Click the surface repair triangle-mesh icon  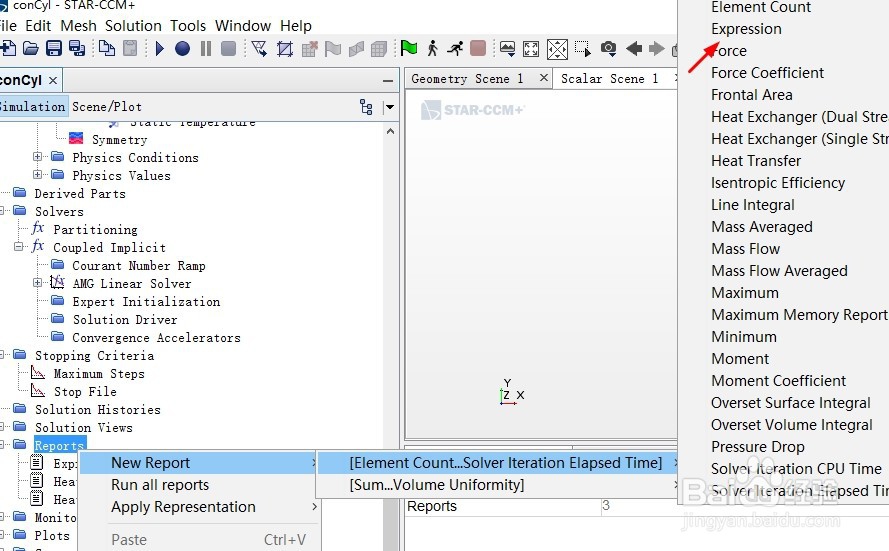[259, 49]
